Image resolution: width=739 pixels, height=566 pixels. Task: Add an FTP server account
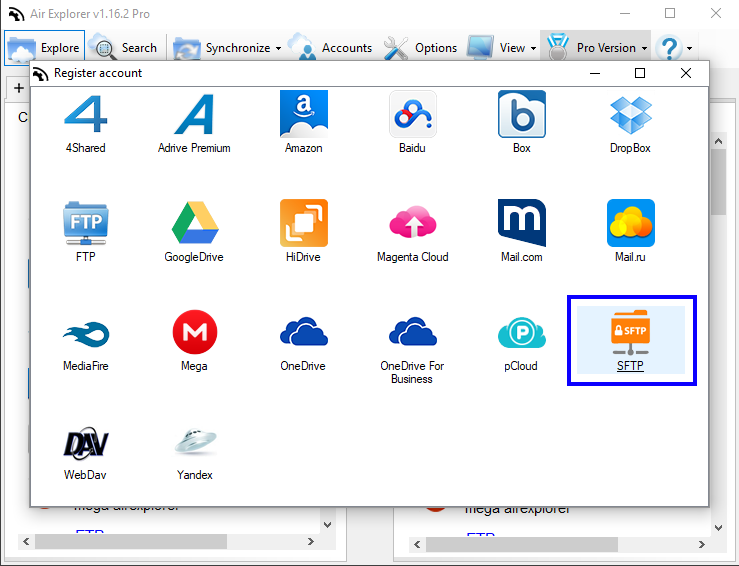tap(85, 223)
